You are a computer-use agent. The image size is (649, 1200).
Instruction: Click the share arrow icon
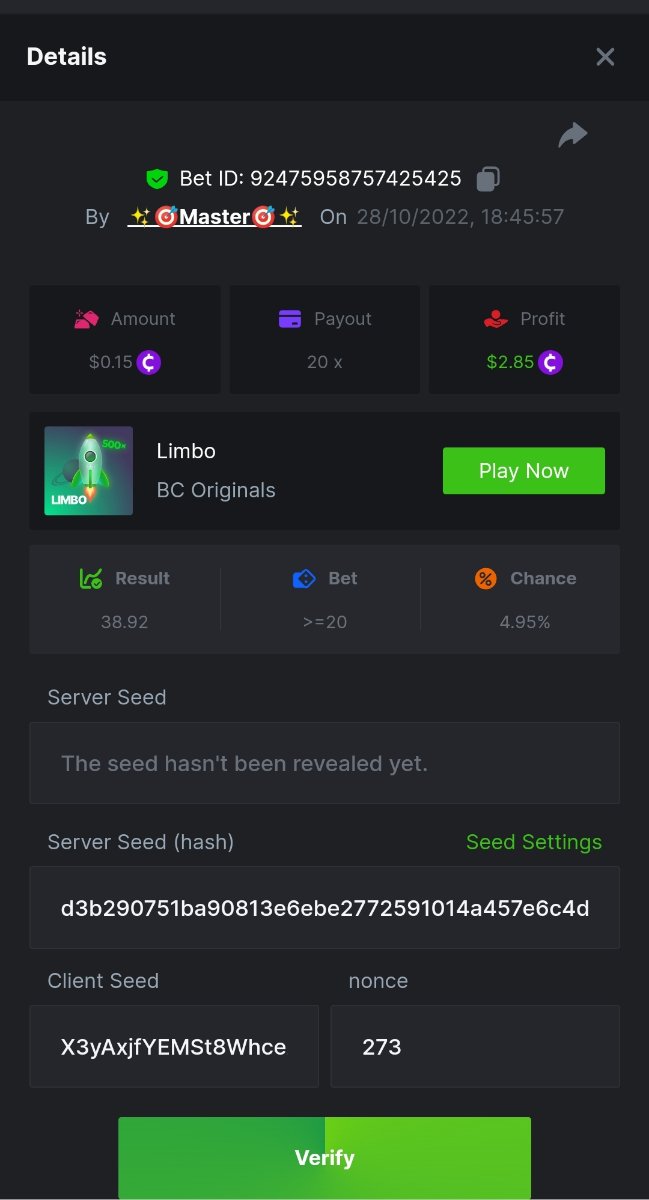pyautogui.click(x=573, y=135)
